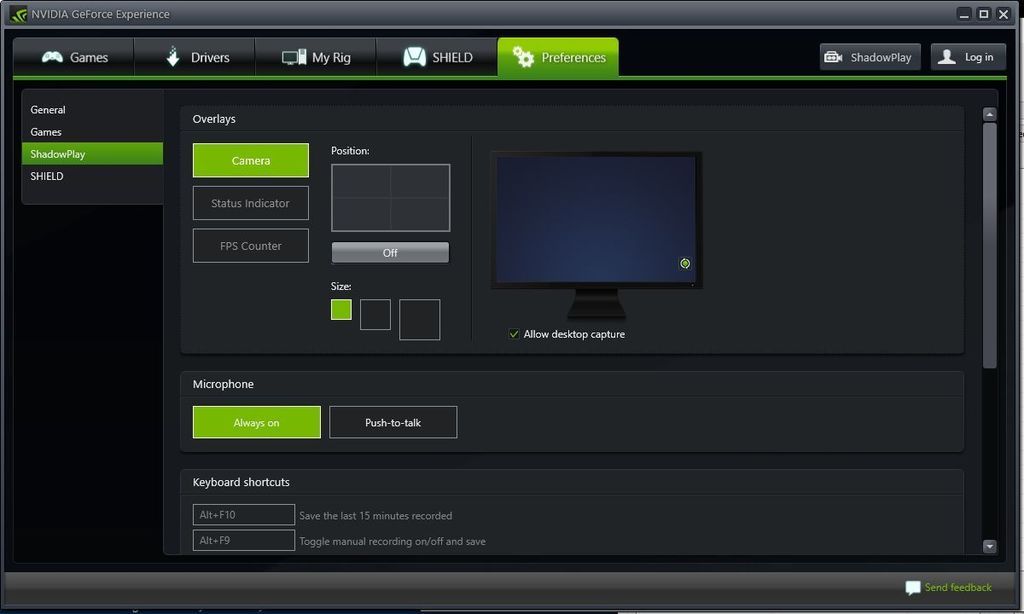Image resolution: width=1024 pixels, height=614 pixels.
Task: Select the bottom-left position quadrant
Action: tap(361, 214)
